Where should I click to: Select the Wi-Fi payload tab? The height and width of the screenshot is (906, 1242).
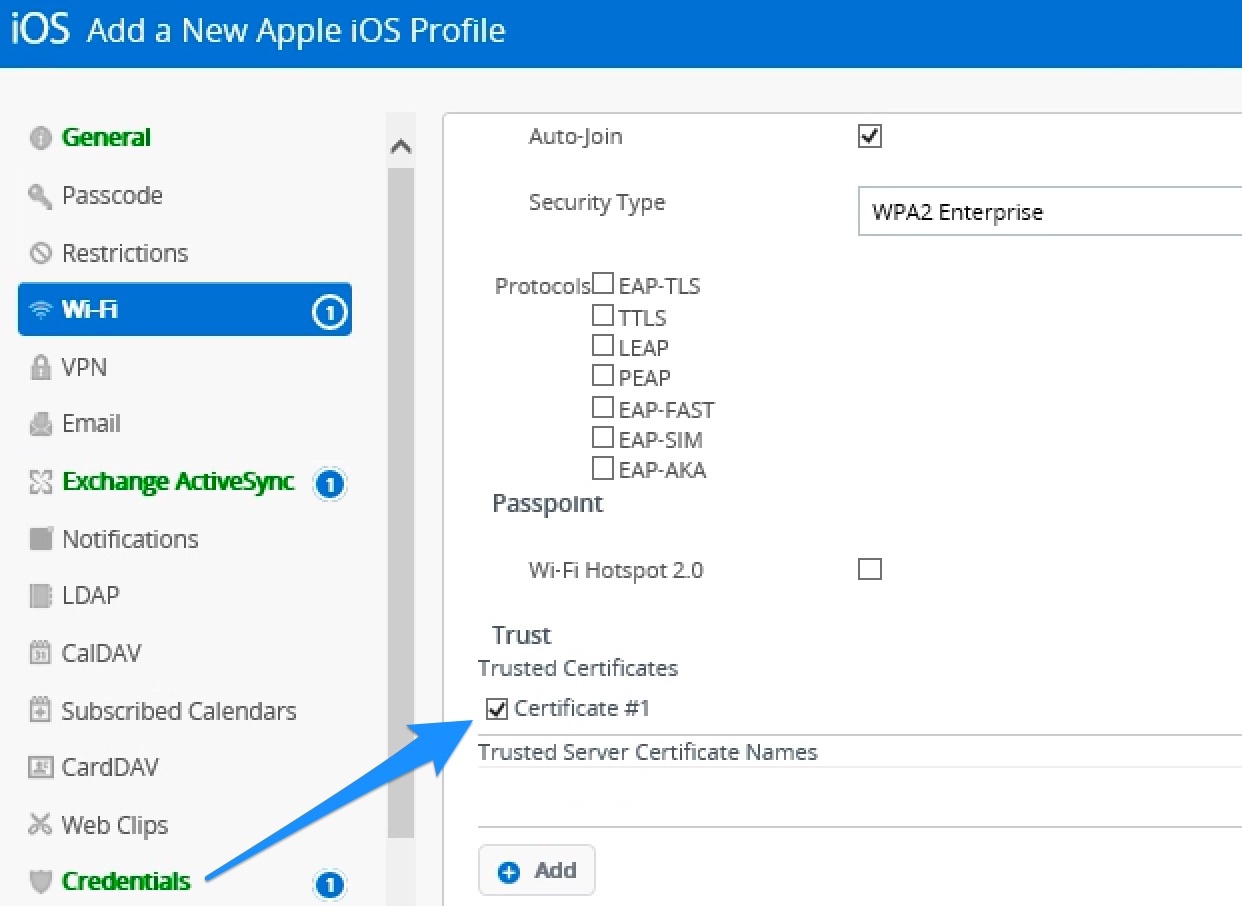(185, 310)
